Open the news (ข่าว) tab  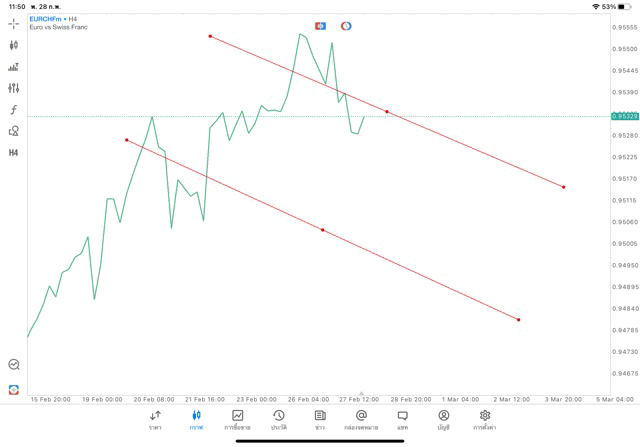(320, 419)
